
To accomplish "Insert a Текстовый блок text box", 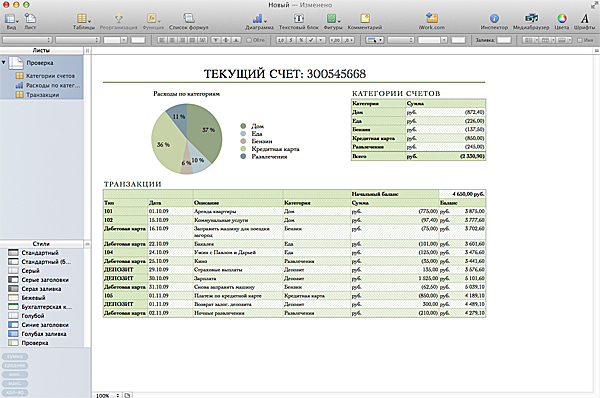I will tap(298, 21).
